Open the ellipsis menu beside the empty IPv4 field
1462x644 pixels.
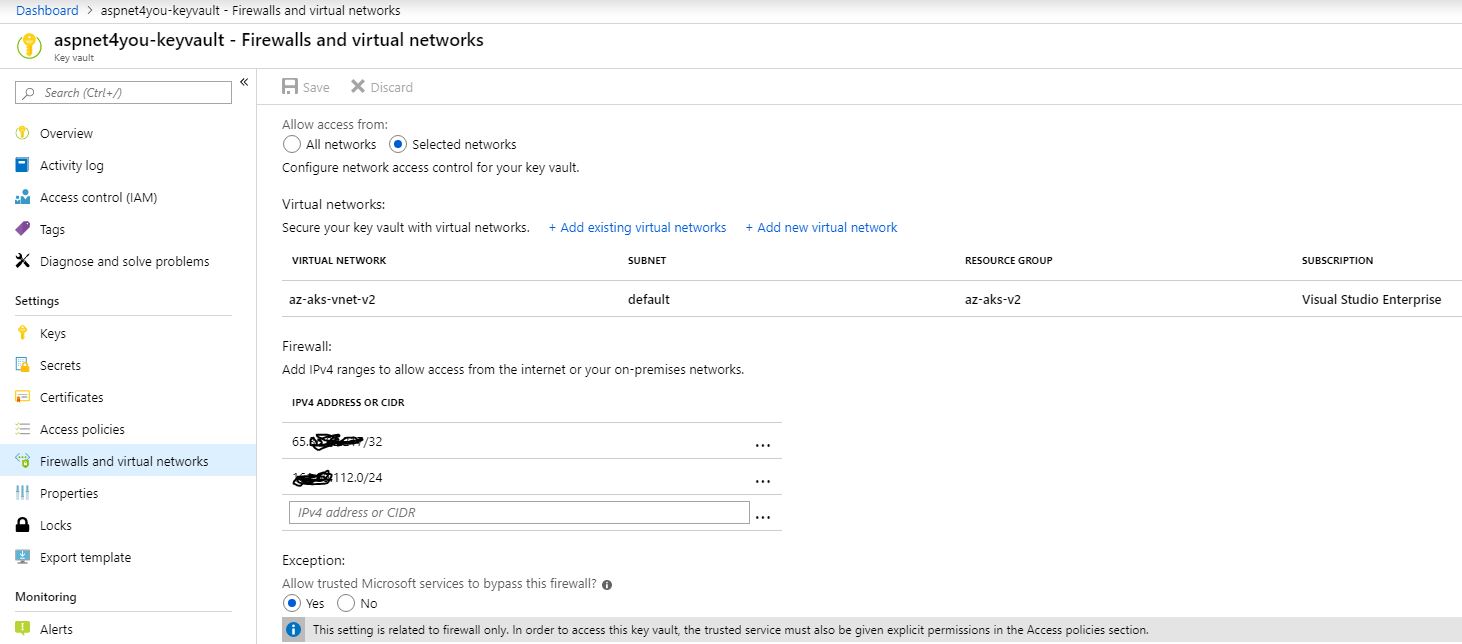763,517
